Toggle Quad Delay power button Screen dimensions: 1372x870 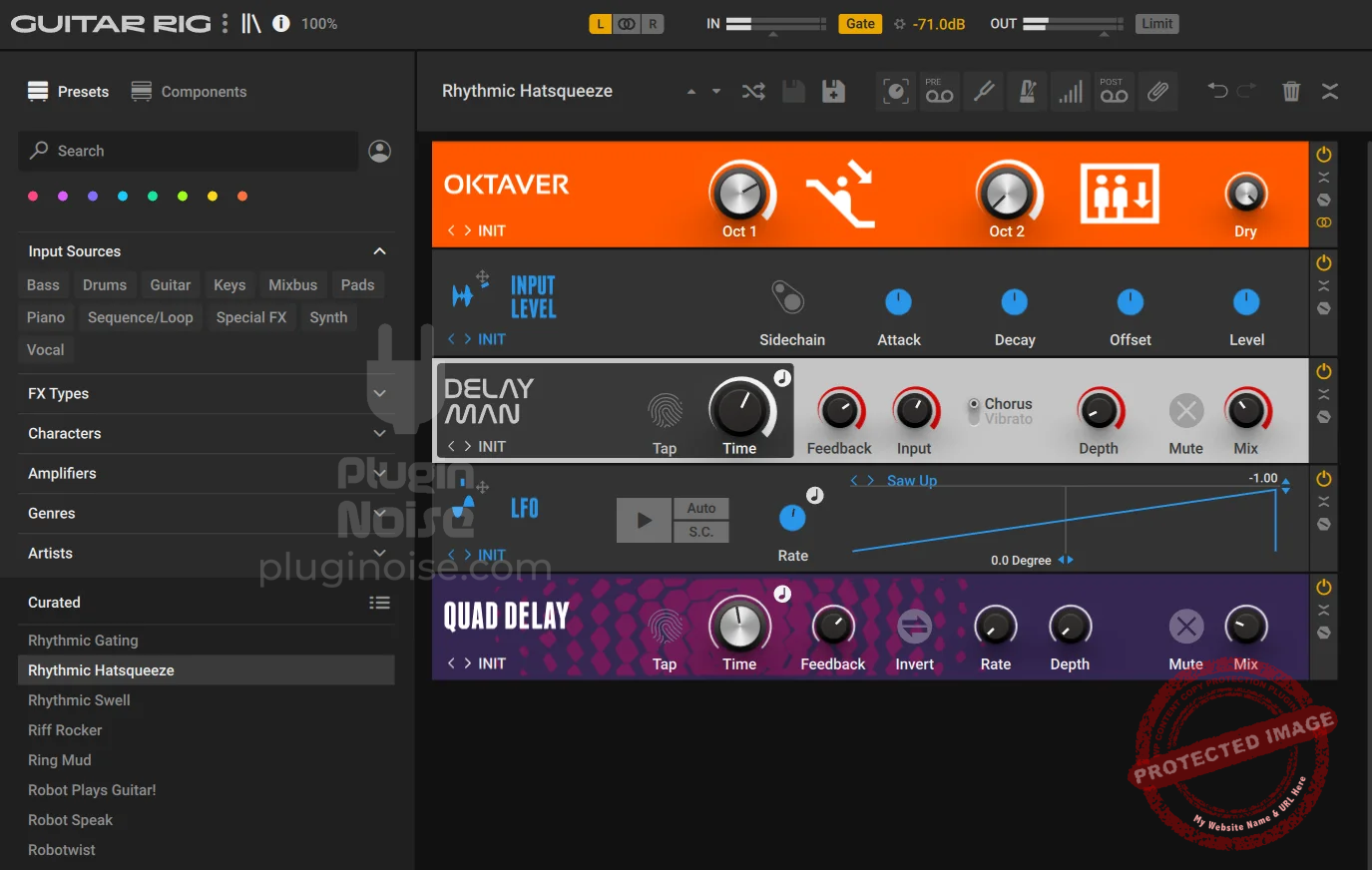tap(1324, 587)
